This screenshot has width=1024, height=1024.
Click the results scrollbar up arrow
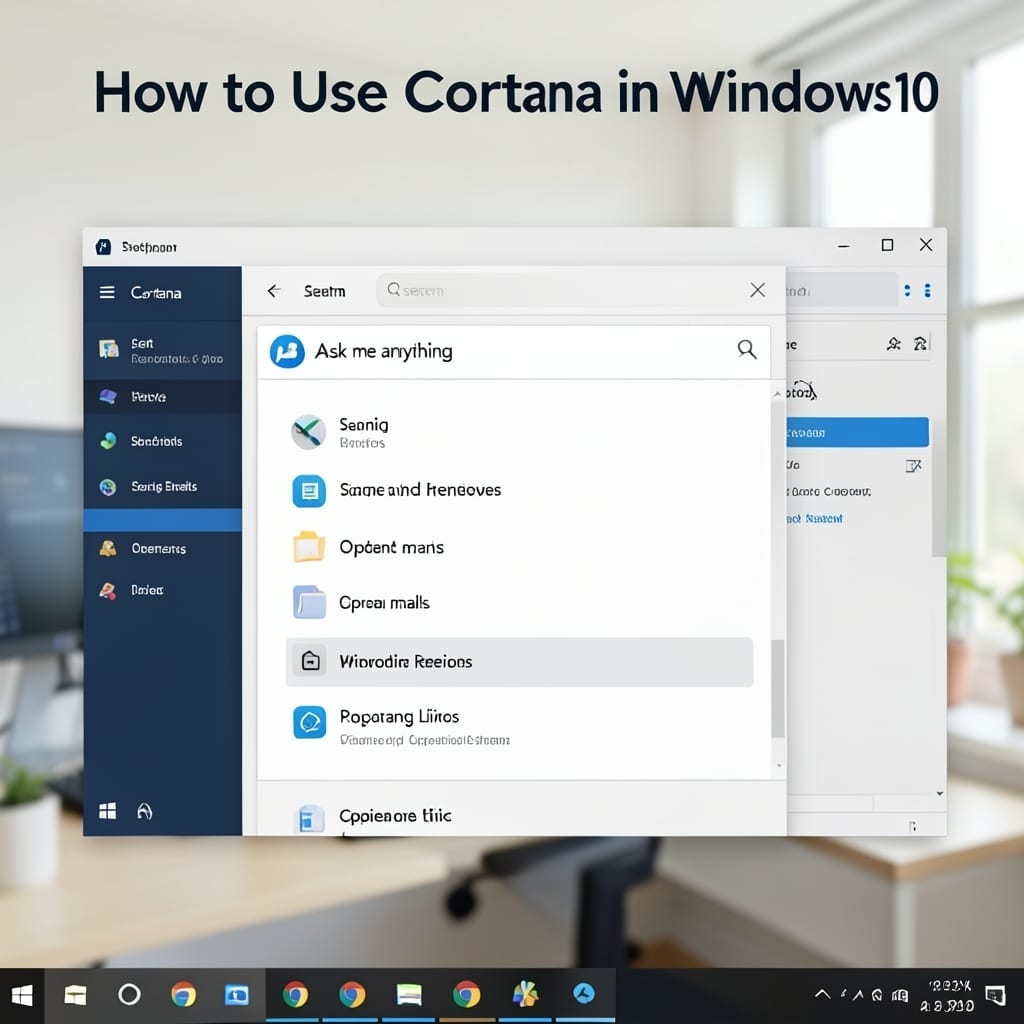777,394
